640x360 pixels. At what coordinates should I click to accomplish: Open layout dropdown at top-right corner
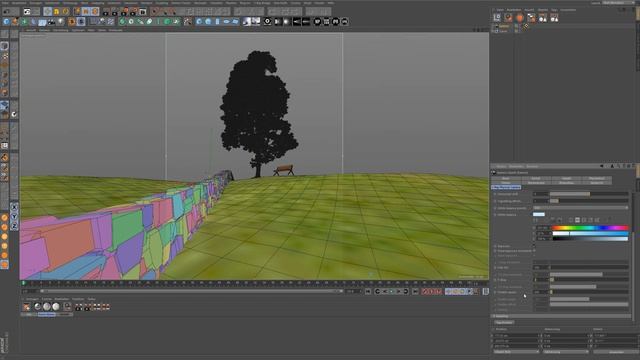(618, 3)
